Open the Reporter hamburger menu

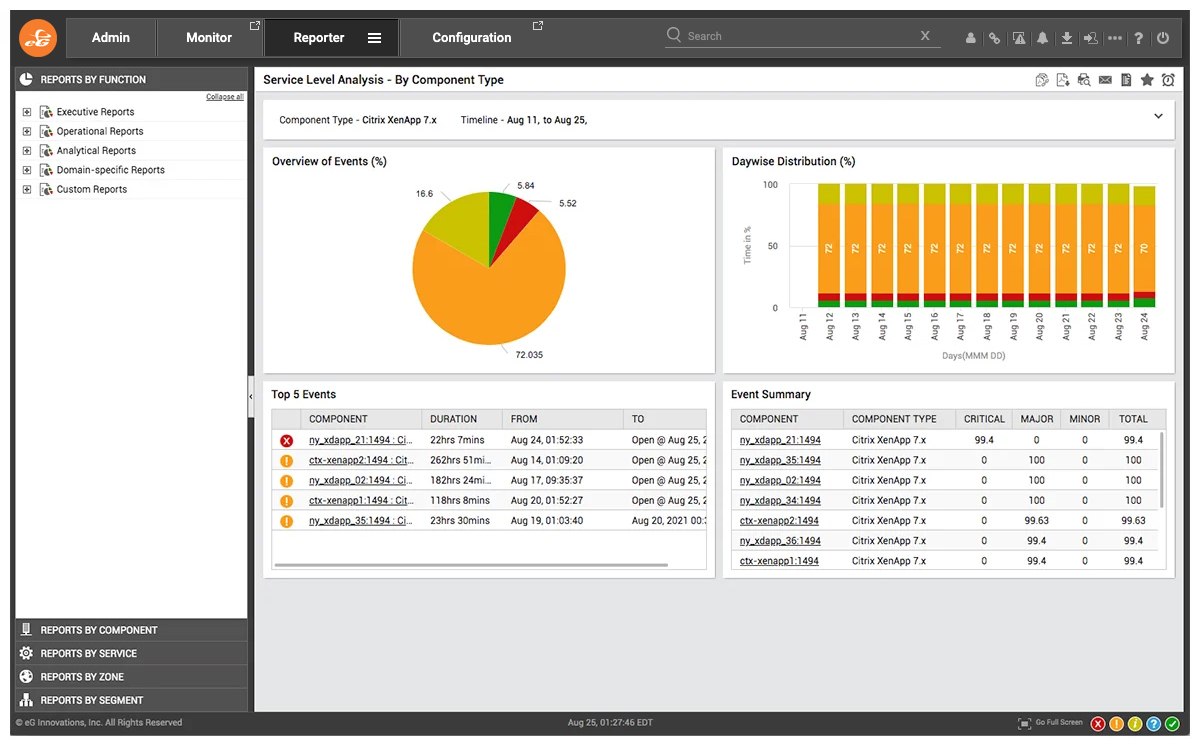375,38
